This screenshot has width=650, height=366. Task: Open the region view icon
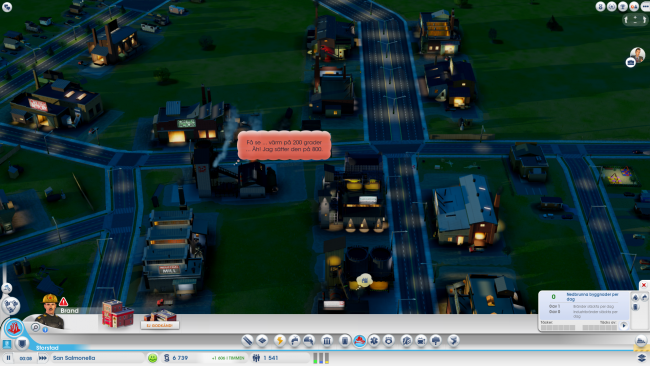[11, 306]
